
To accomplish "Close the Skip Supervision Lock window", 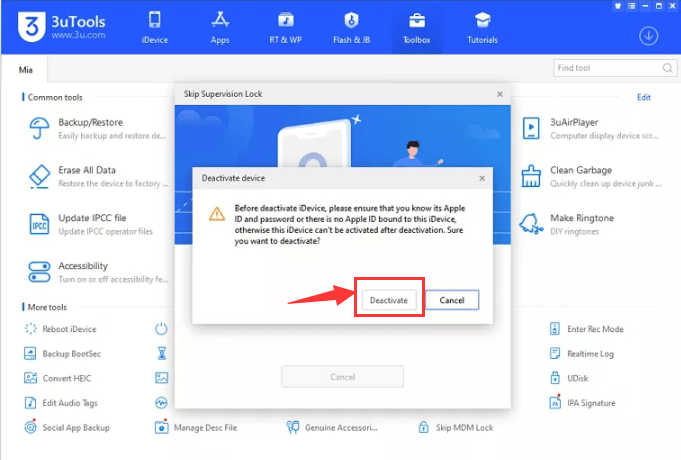I will point(499,94).
